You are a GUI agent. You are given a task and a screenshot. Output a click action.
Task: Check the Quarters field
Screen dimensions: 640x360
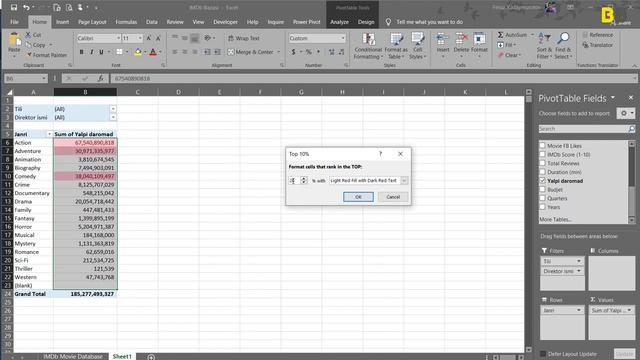click(x=542, y=198)
